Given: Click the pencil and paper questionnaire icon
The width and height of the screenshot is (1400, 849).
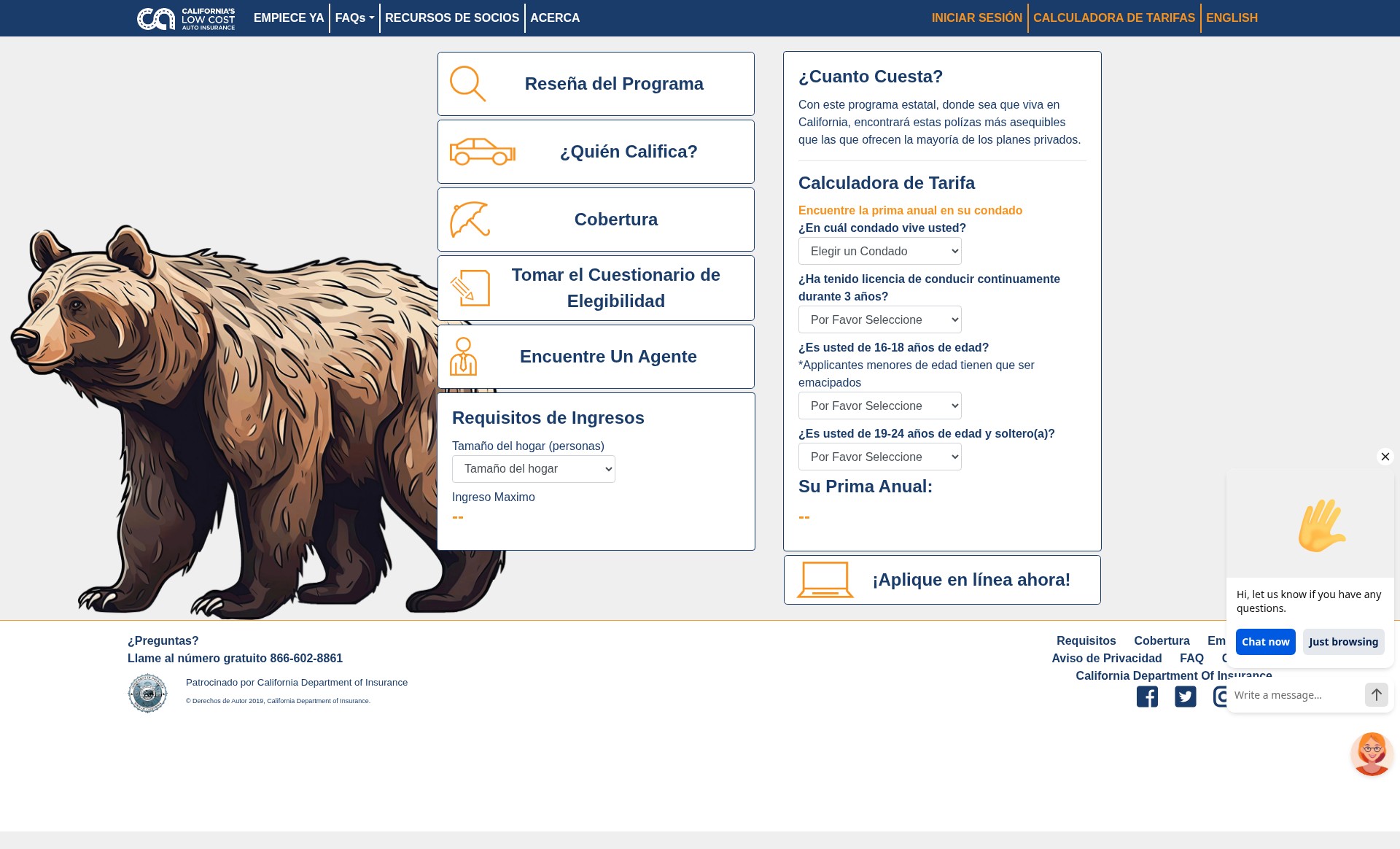Looking at the screenshot, I should pos(470,288).
